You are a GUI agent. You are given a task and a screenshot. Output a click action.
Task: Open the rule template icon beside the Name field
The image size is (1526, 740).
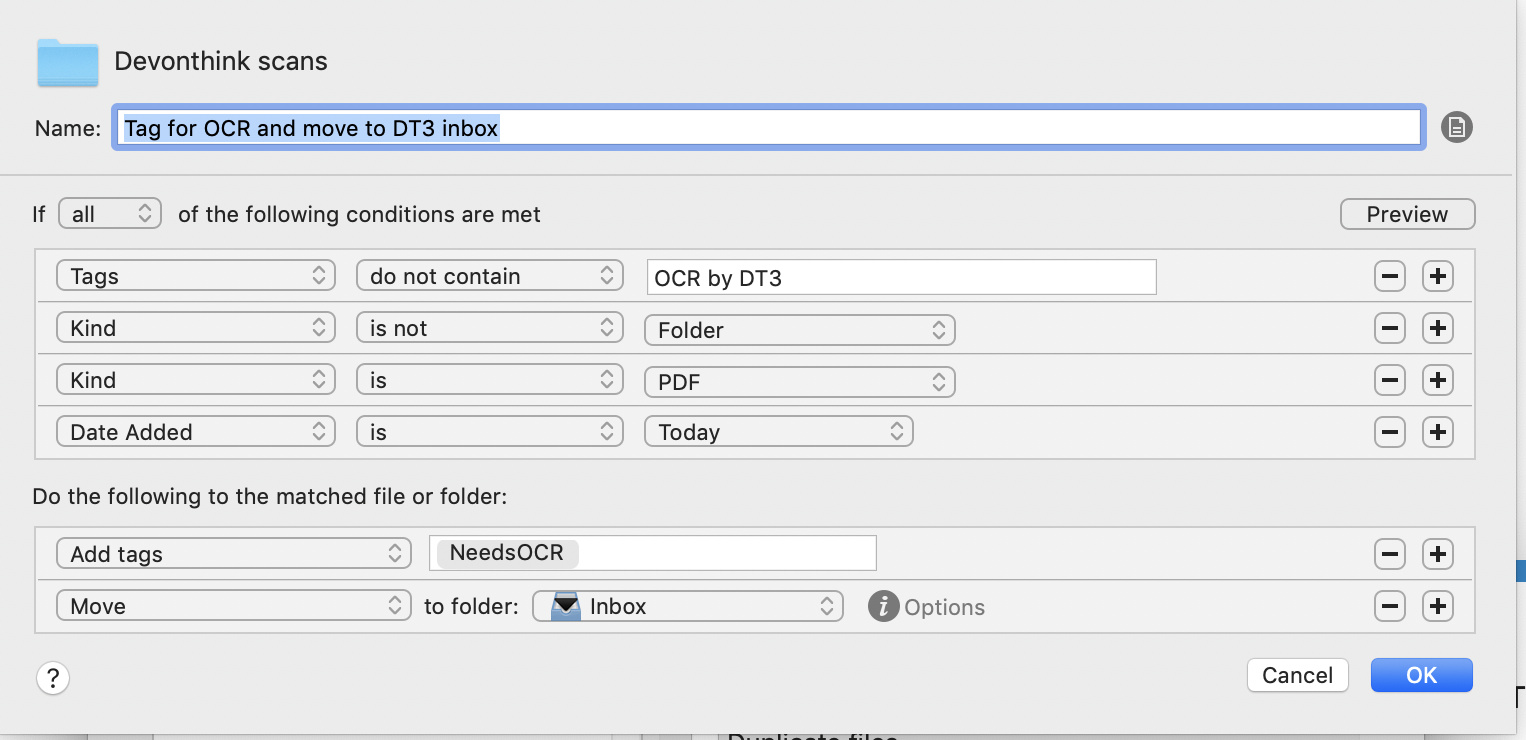coord(1456,127)
